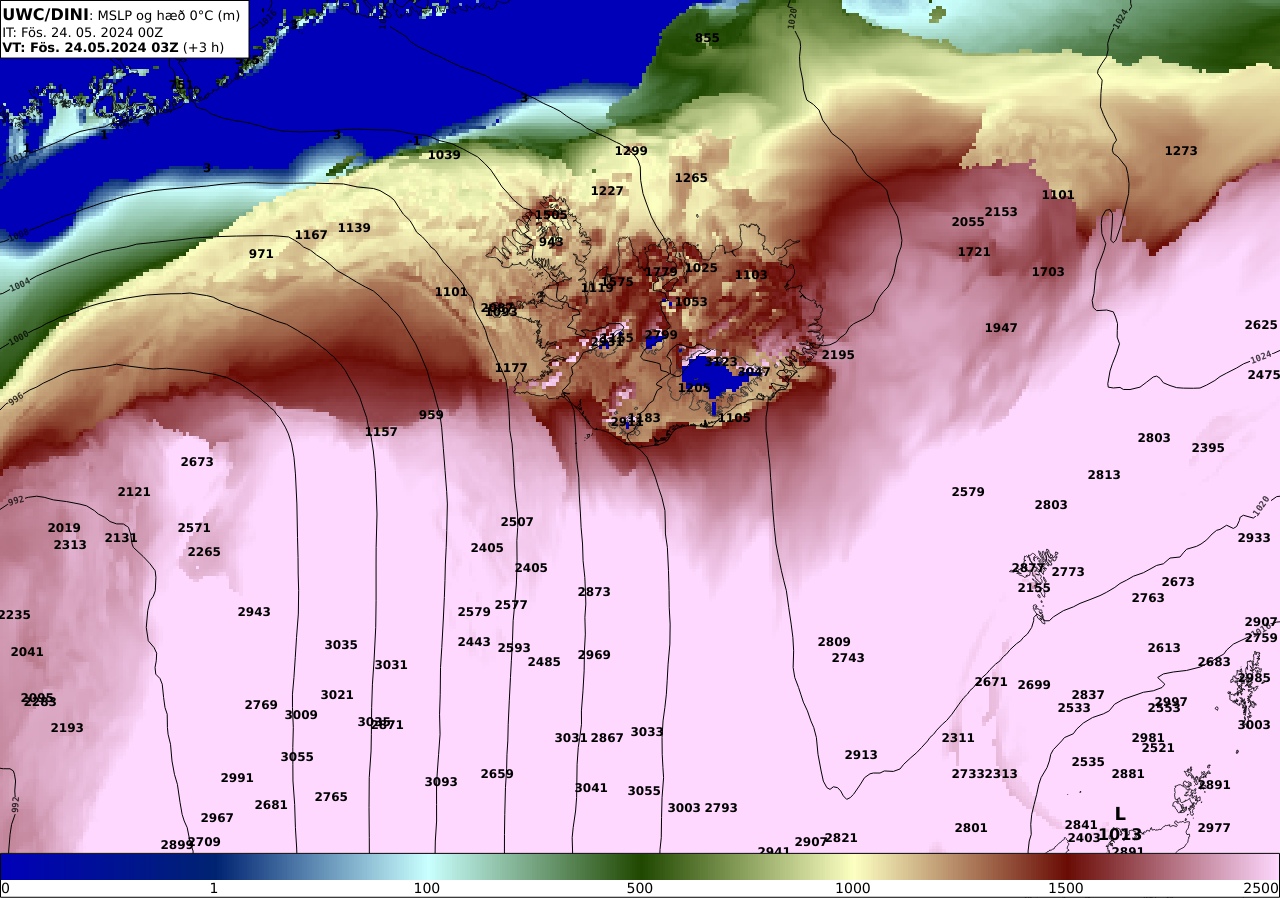
Task: Click the map value 1157
Action: point(381,432)
